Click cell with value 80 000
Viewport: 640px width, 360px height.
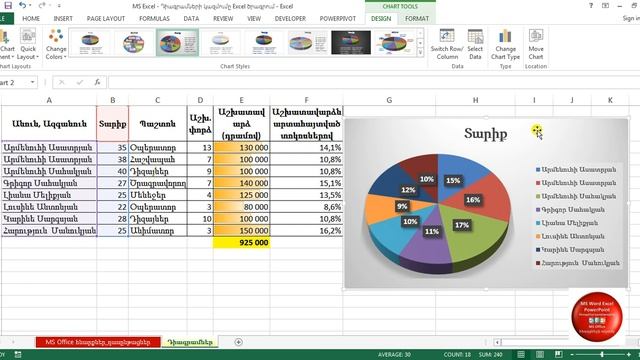(x=241, y=207)
